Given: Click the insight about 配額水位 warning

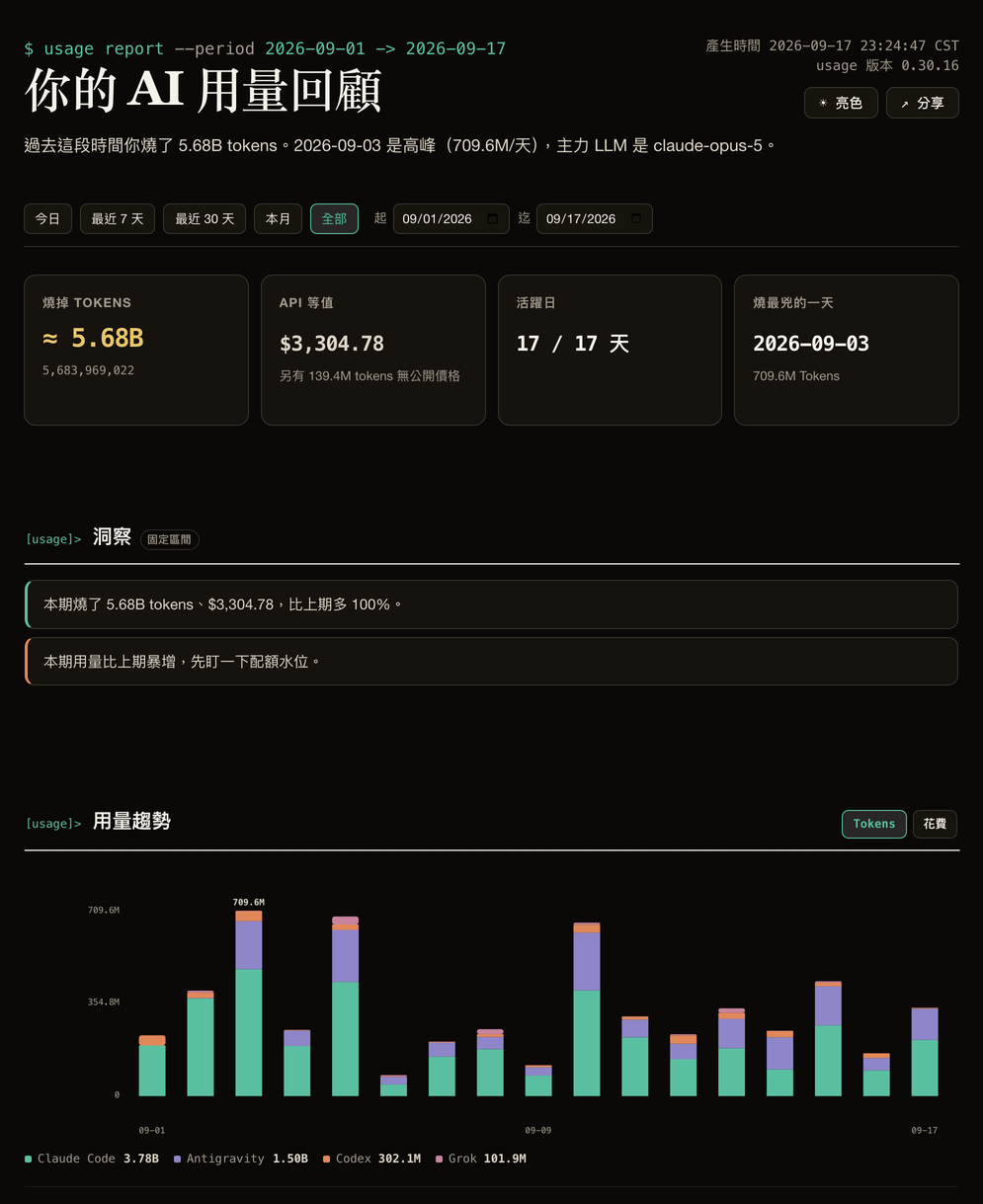Looking at the screenshot, I should pos(491,662).
